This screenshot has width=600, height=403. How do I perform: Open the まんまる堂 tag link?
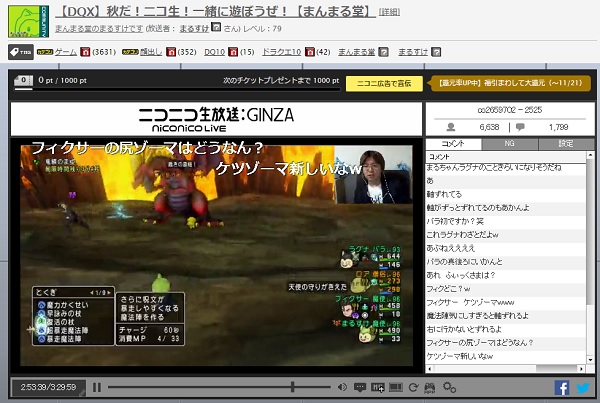[x=356, y=52]
